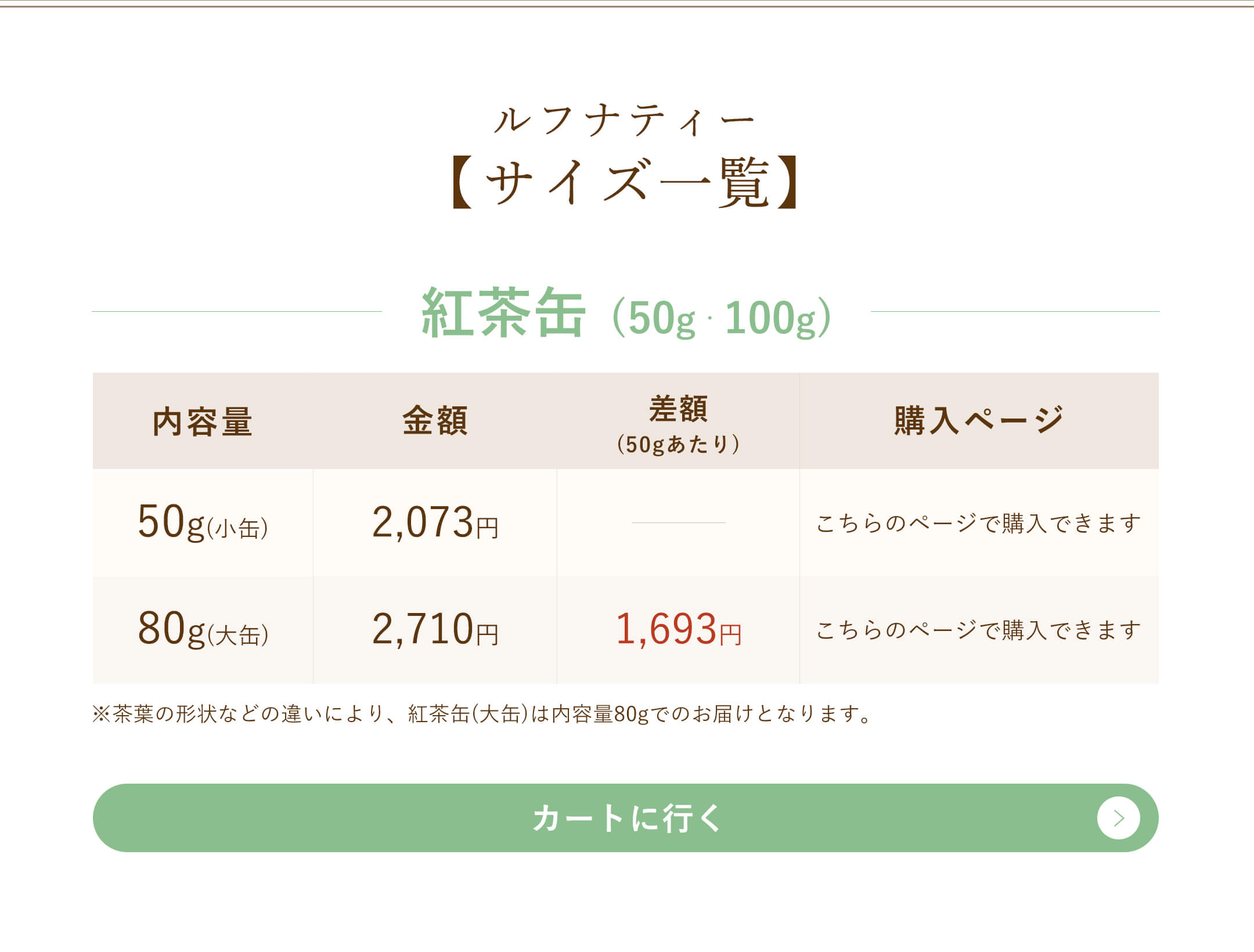The image size is (1254, 952).
Task: Click the 差額 column header
Action: 678,409
